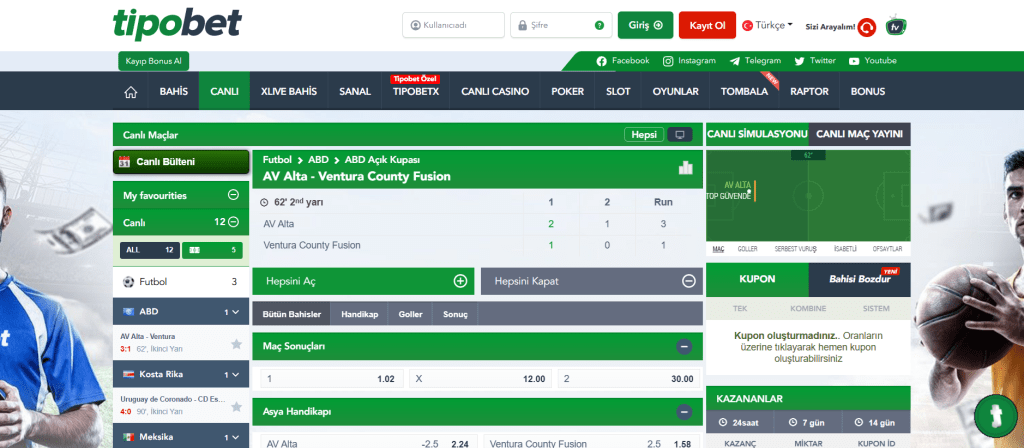
Task: Switch to the Handikap bets tab
Action: tap(359, 314)
